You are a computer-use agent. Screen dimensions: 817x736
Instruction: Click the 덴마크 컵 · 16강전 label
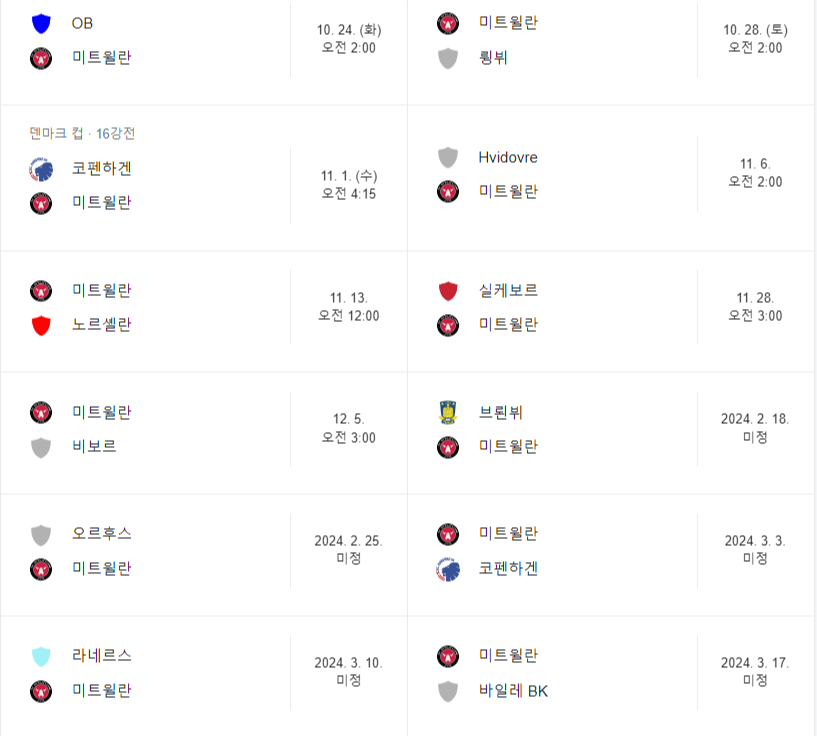70,131
